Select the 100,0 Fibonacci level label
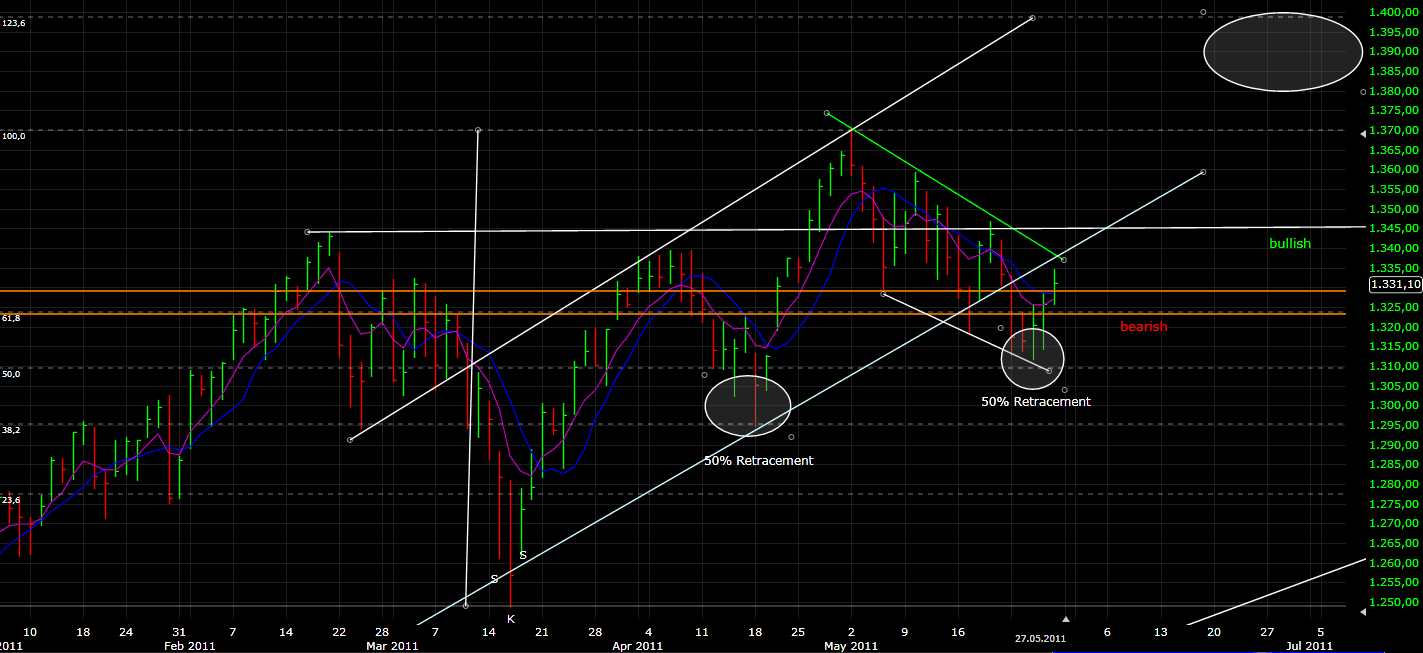Viewport: 1423px width, 653px height. click(x=14, y=136)
